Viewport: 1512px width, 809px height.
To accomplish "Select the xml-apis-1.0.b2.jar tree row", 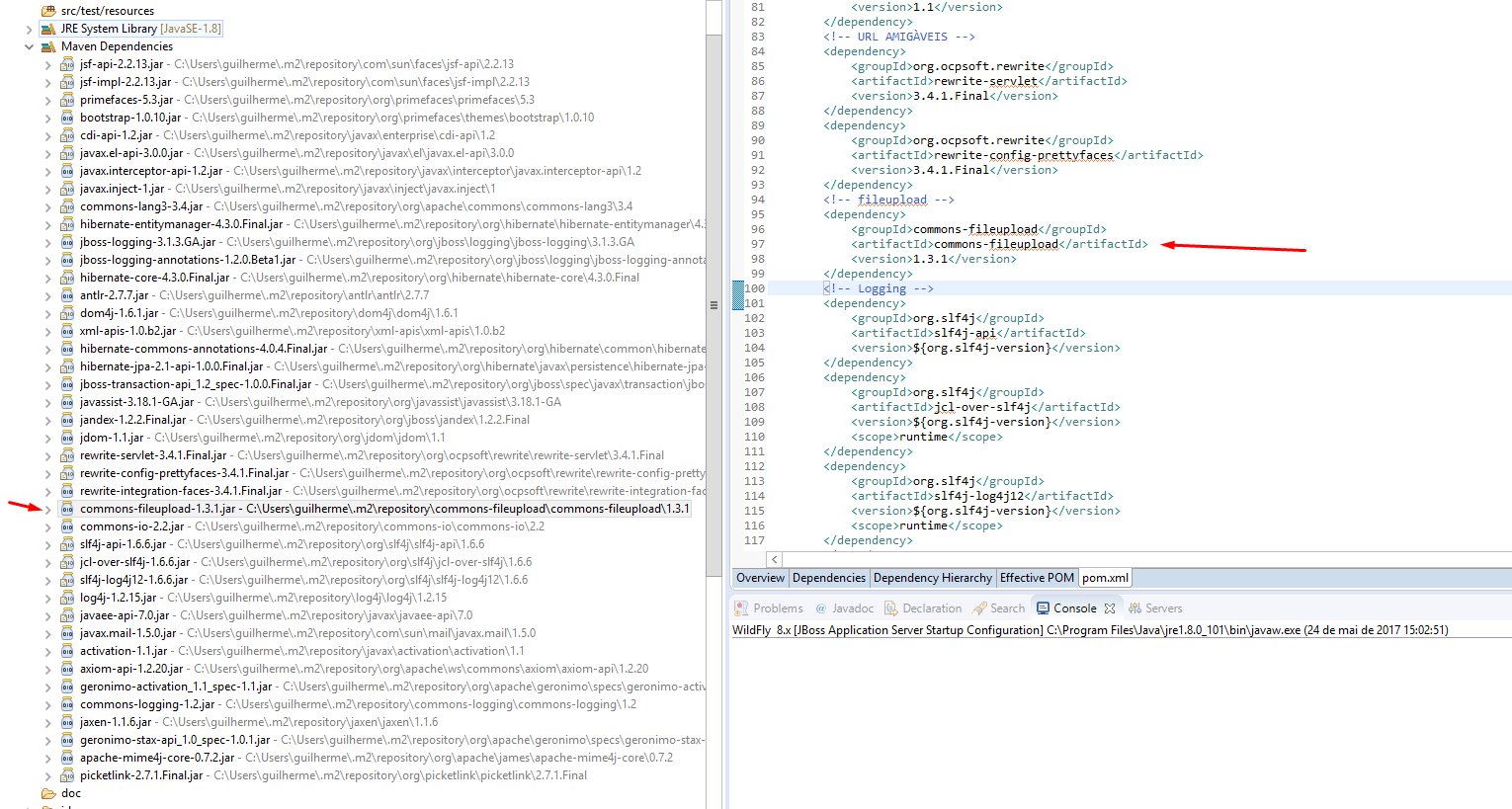I will coord(283,331).
